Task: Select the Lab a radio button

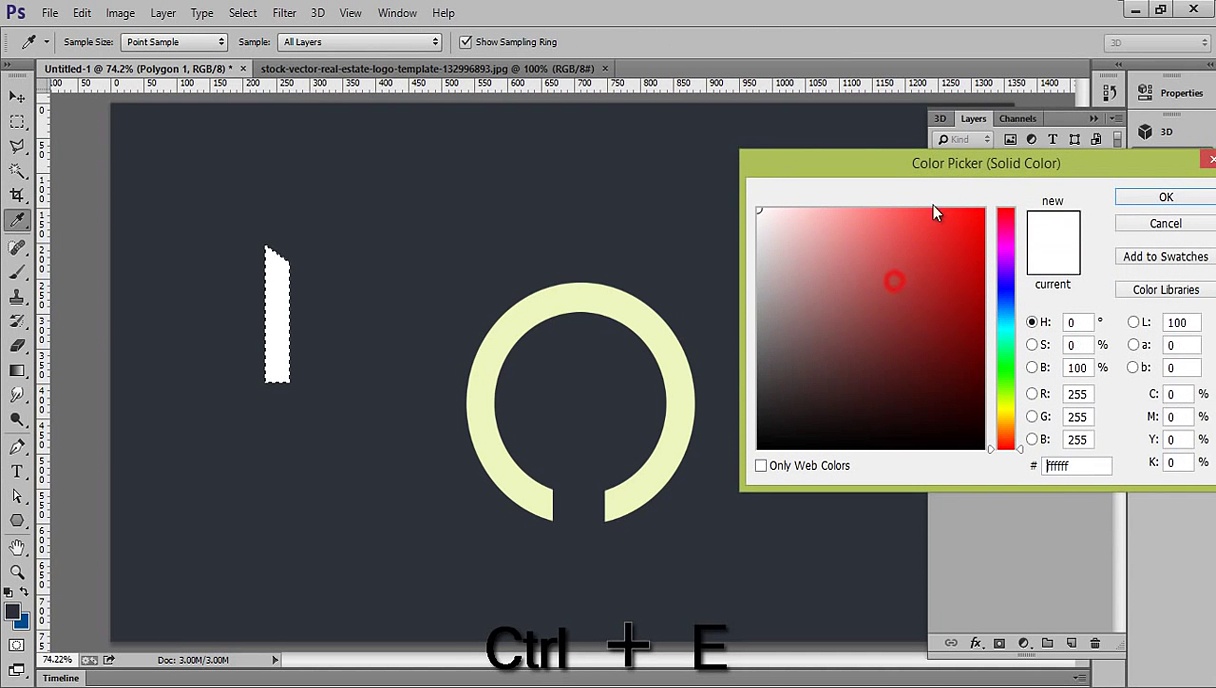Action: pyautogui.click(x=1134, y=345)
